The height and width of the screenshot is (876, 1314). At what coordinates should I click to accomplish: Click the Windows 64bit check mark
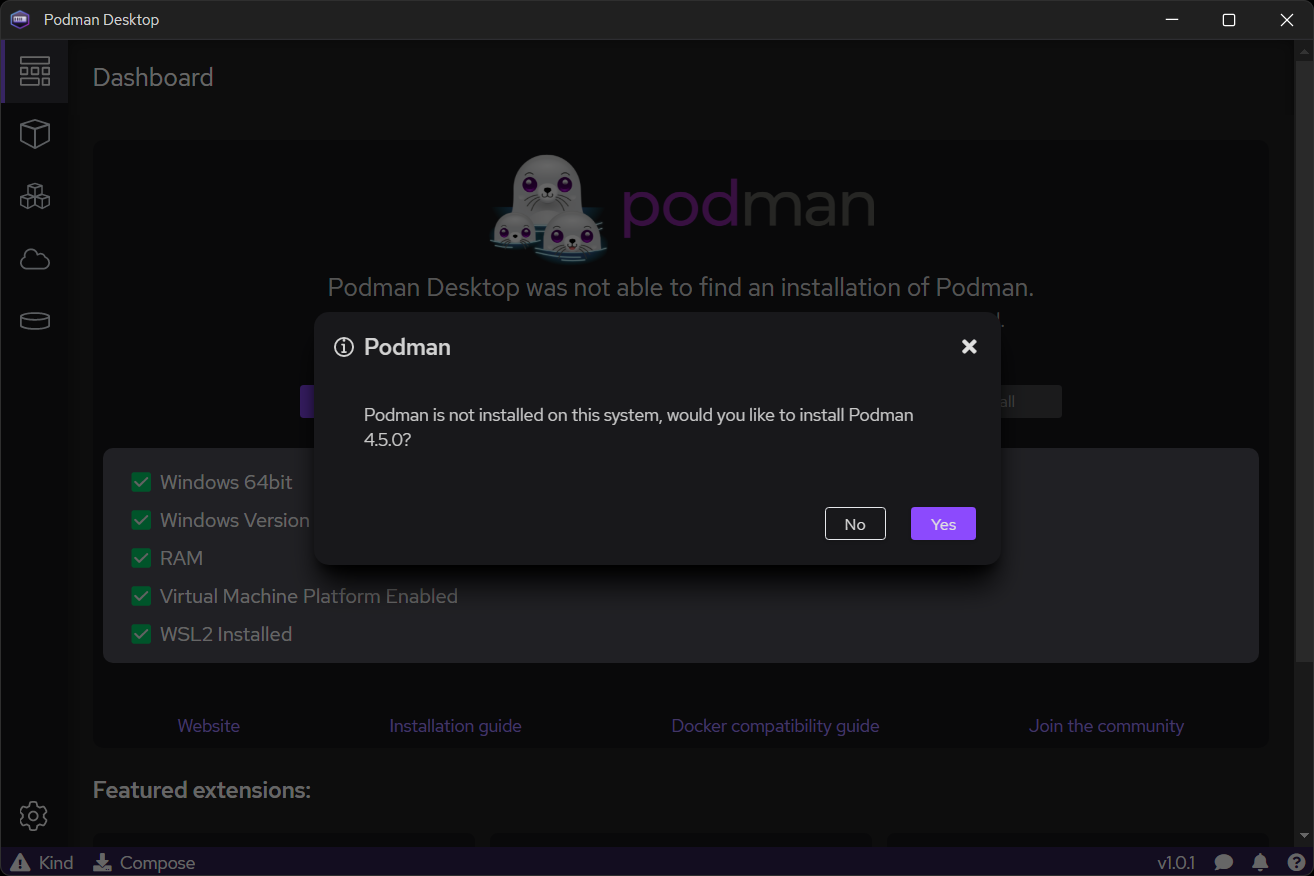pyautogui.click(x=141, y=482)
